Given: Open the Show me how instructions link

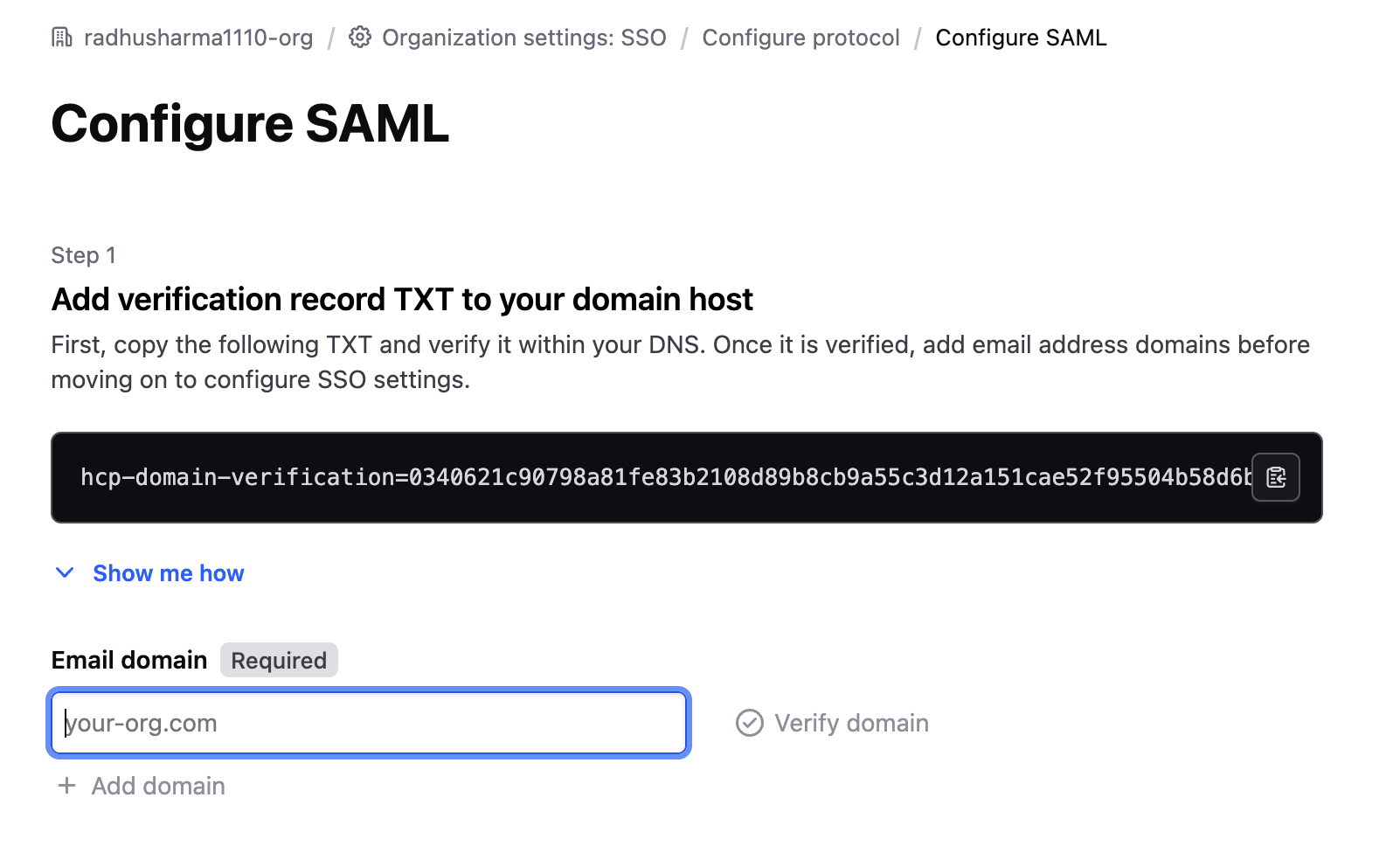Looking at the screenshot, I should click(169, 573).
